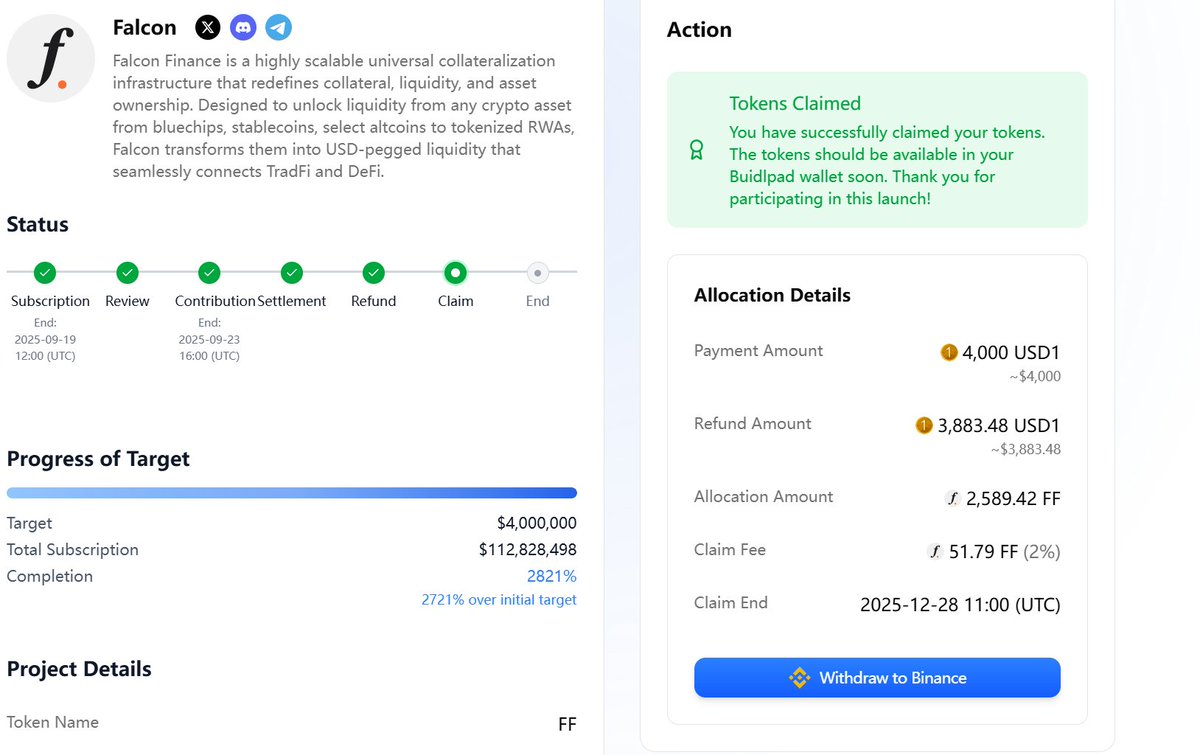This screenshot has width=1200, height=755.
Task: Click the Falcon project title
Action: [145, 28]
